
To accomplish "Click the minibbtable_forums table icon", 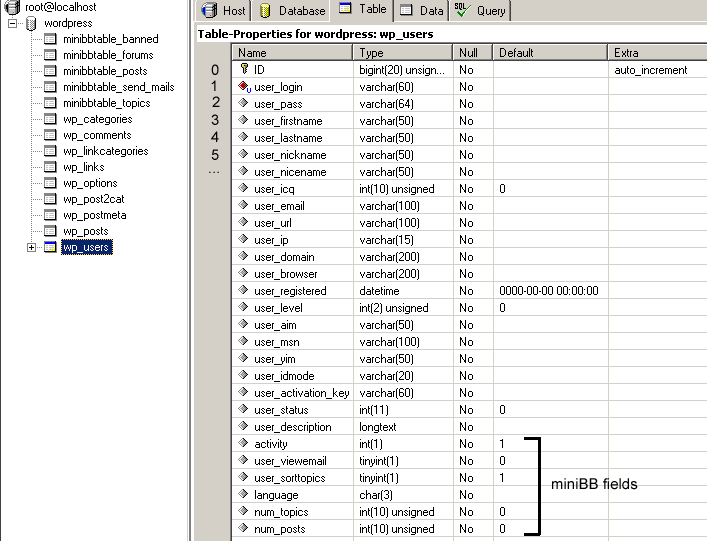I will click(50, 55).
